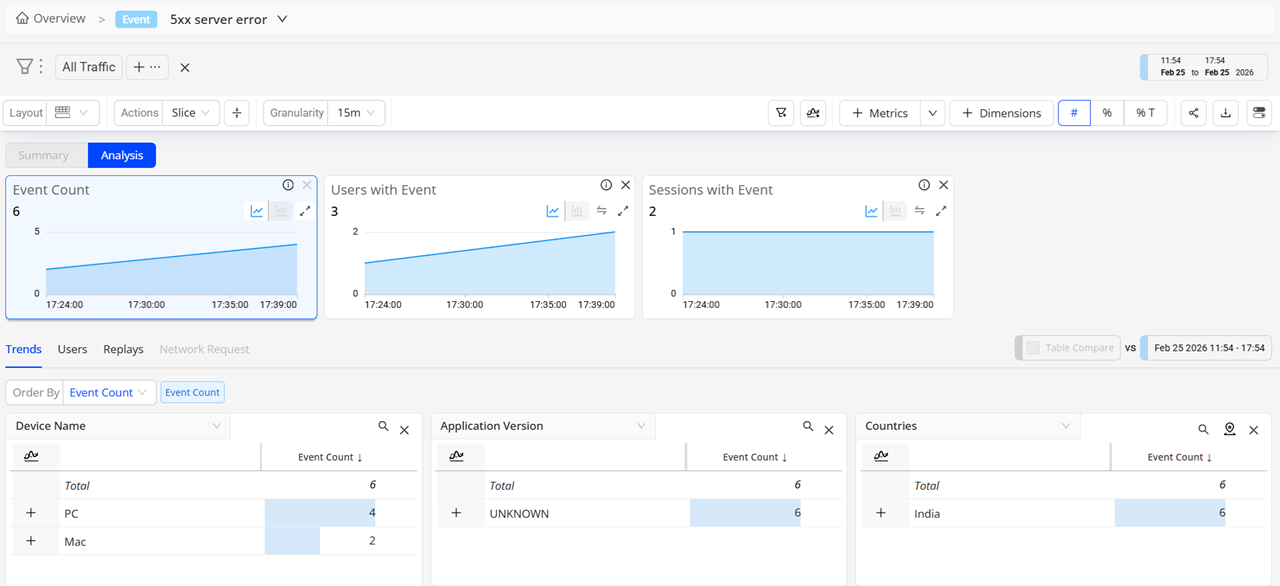The image size is (1280, 586).
Task: Close the Users with Event card
Action: pyautogui.click(x=625, y=185)
